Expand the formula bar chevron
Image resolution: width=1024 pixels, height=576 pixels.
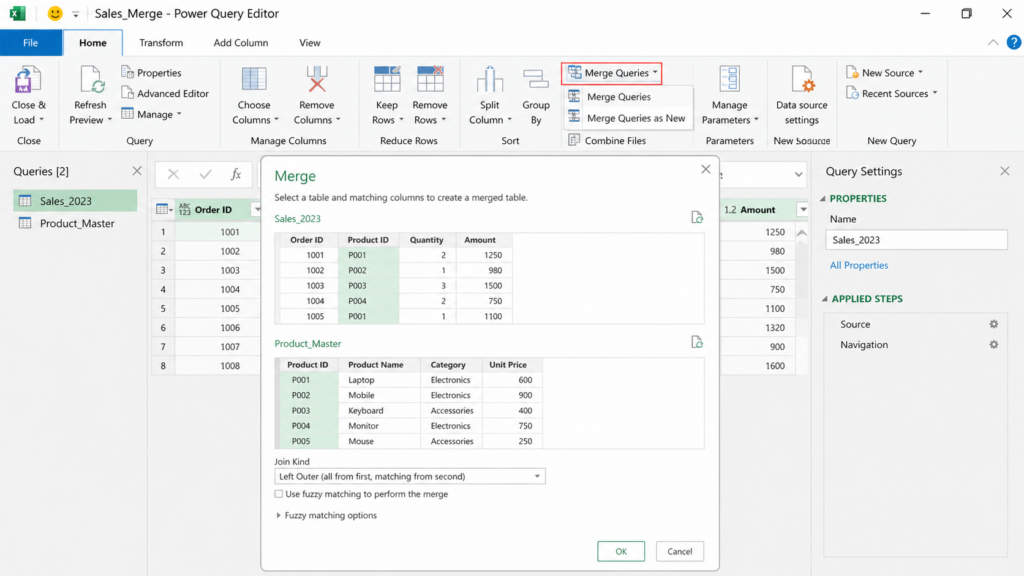click(798, 174)
